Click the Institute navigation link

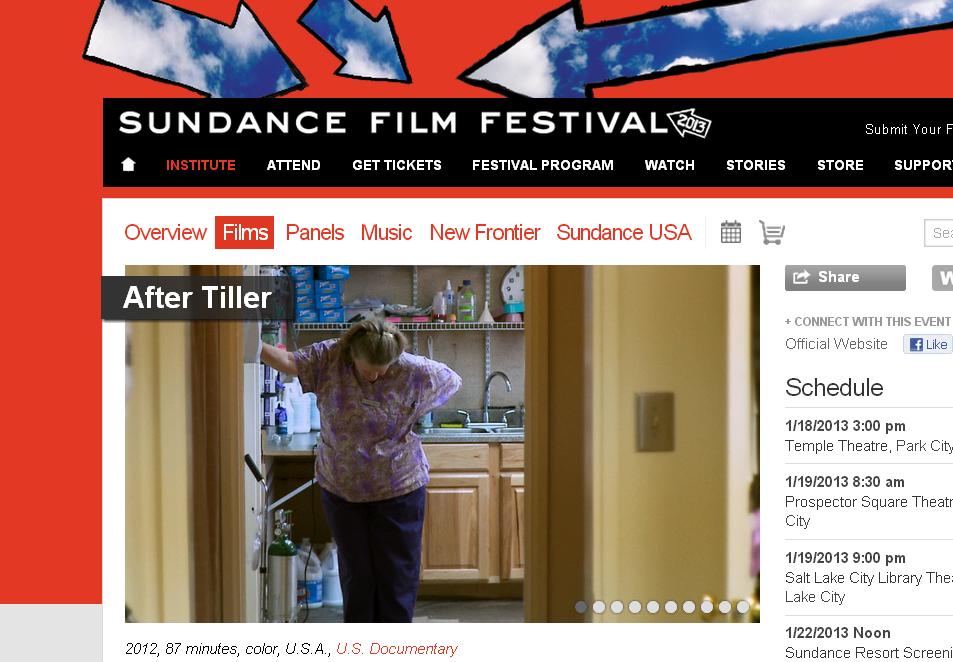[201, 165]
